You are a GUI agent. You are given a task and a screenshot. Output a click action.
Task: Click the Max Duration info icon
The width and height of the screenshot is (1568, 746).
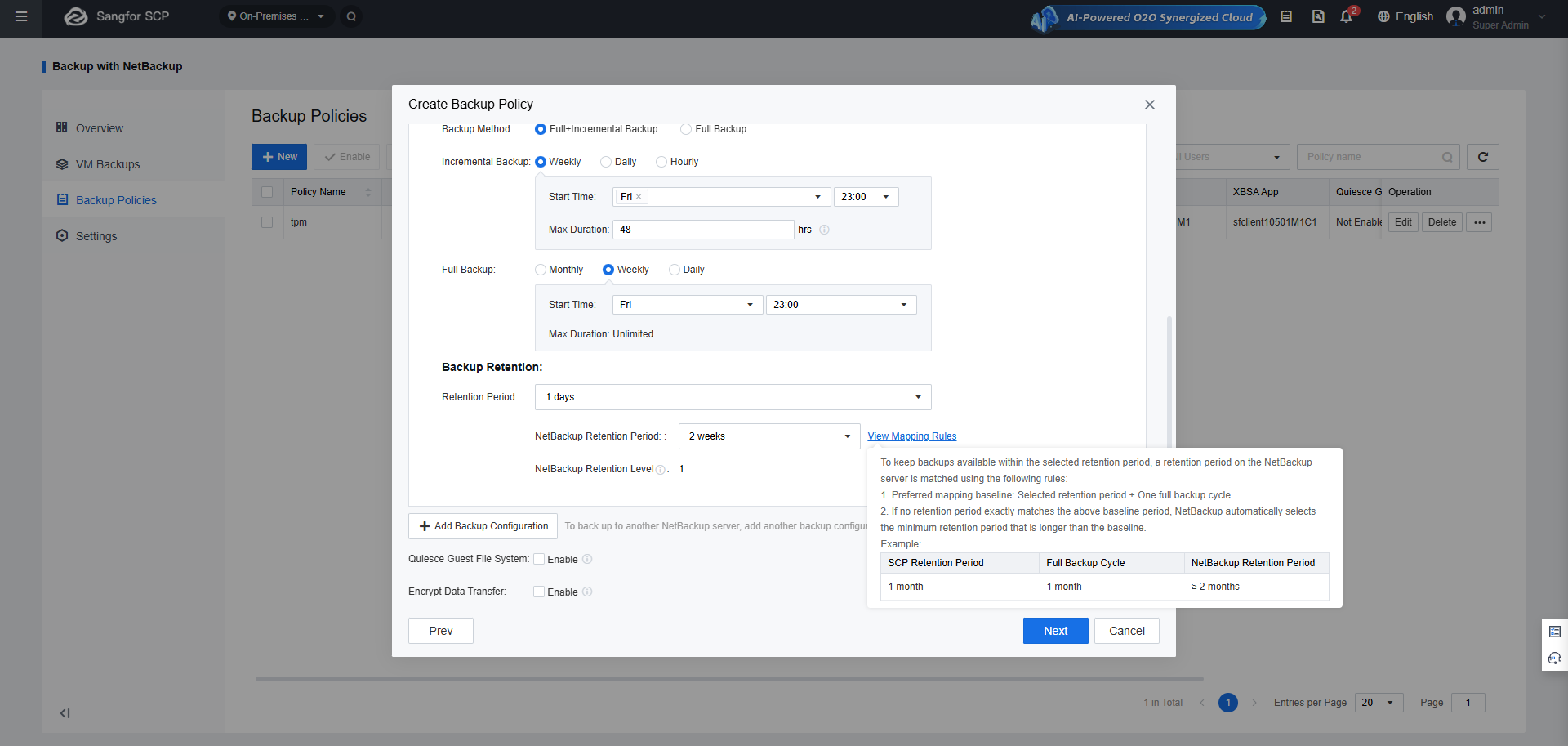pos(824,230)
